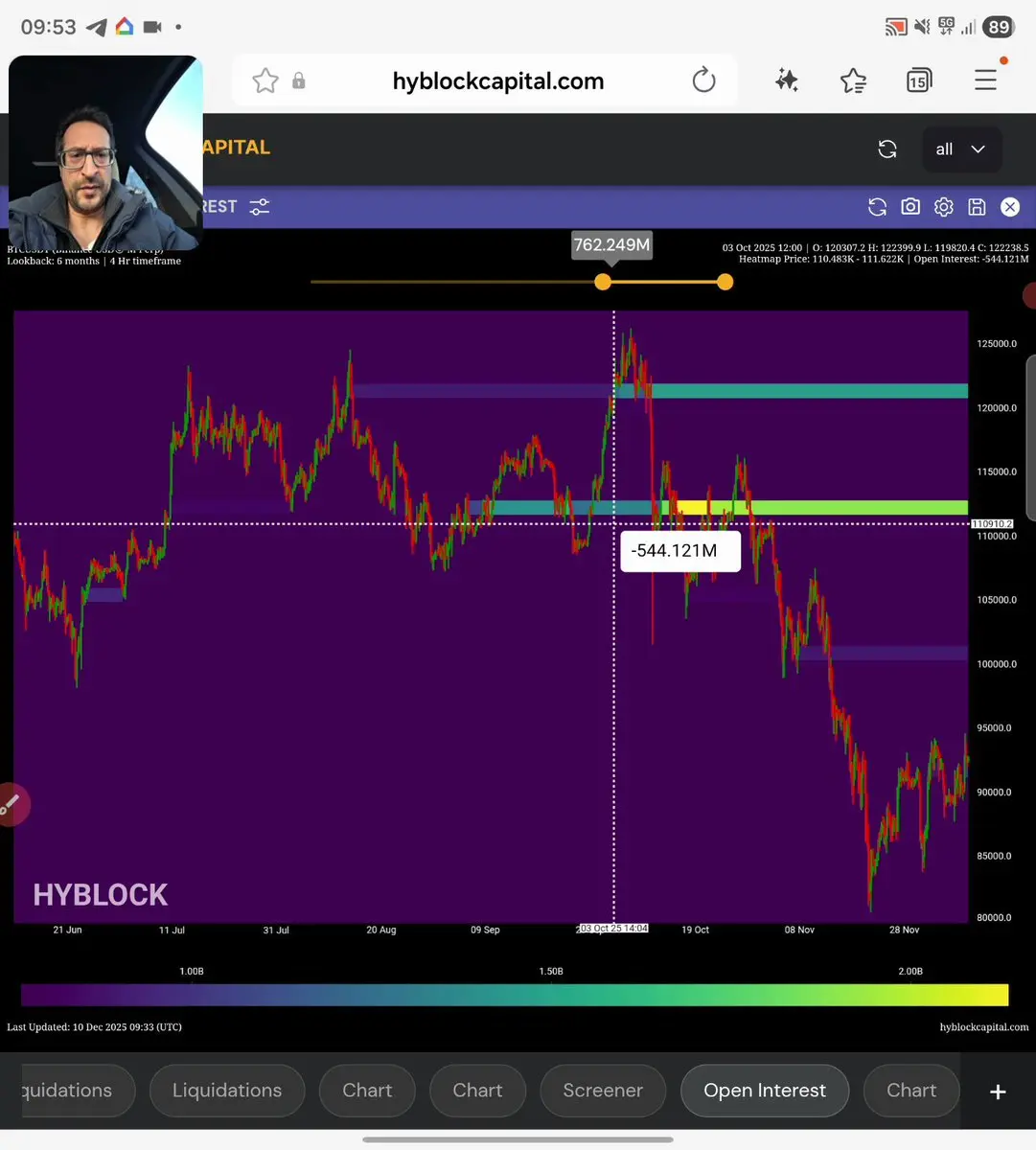Open widget settings gear icon
1036x1150 pixels.
pos(944,207)
